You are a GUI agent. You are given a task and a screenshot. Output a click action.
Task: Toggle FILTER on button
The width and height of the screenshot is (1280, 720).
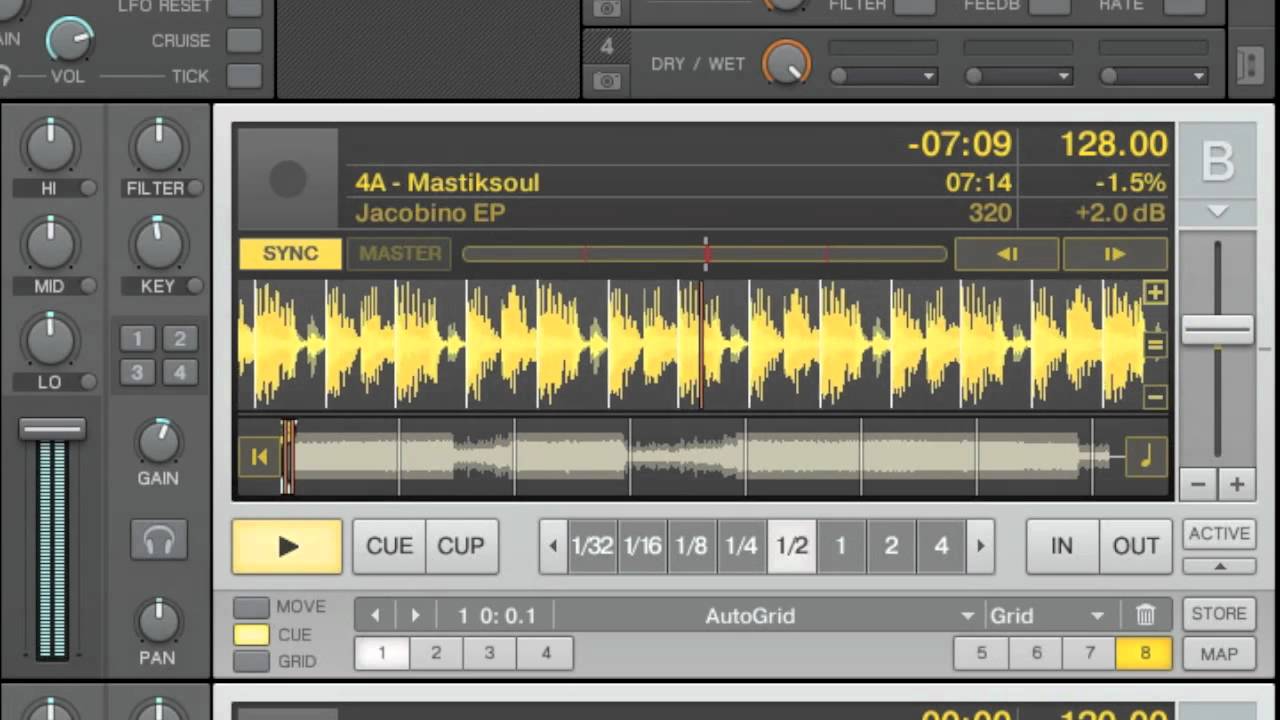click(x=194, y=188)
